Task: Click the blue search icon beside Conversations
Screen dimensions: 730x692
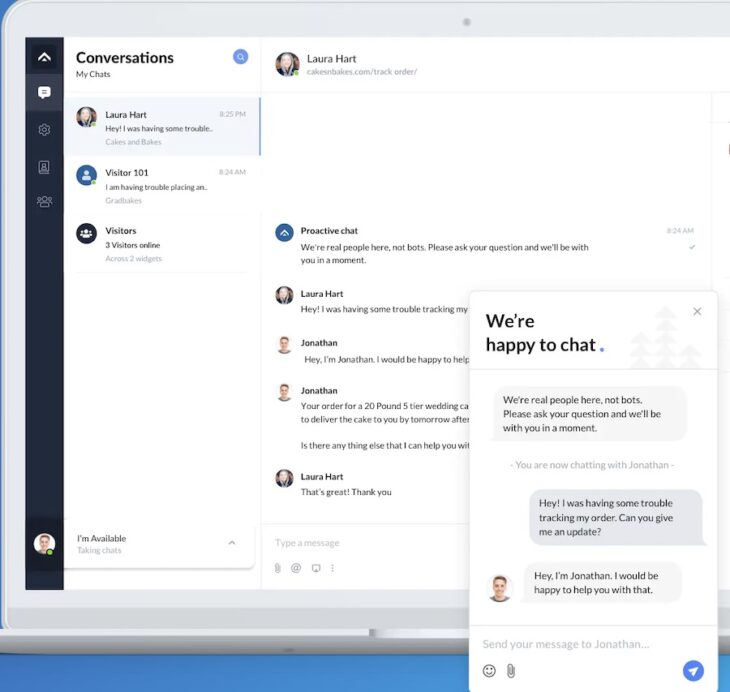Action: pyautogui.click(x=240, y=57)
